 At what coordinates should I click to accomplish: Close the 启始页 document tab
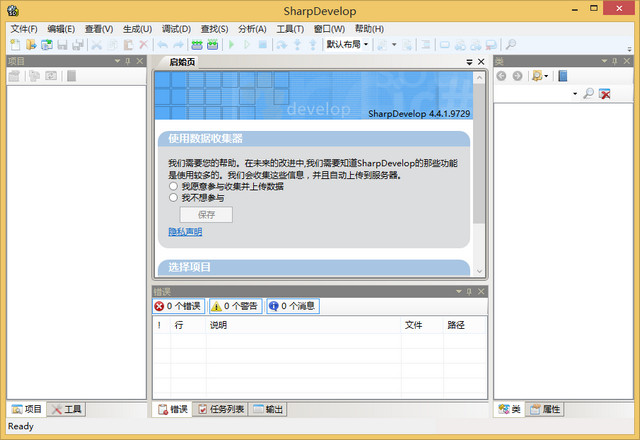pos(481,62)
